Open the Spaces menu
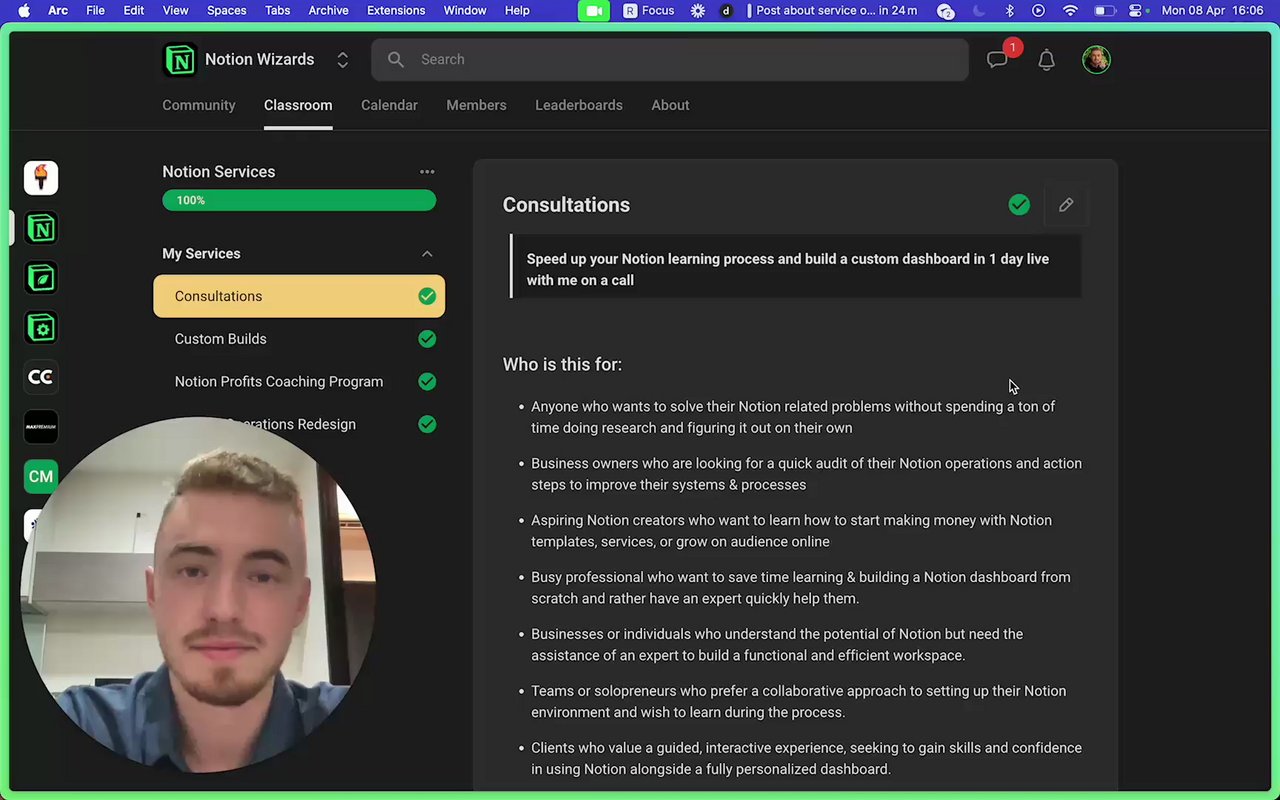The height and width of the screenshot is (800, 1280). (226, 10)
